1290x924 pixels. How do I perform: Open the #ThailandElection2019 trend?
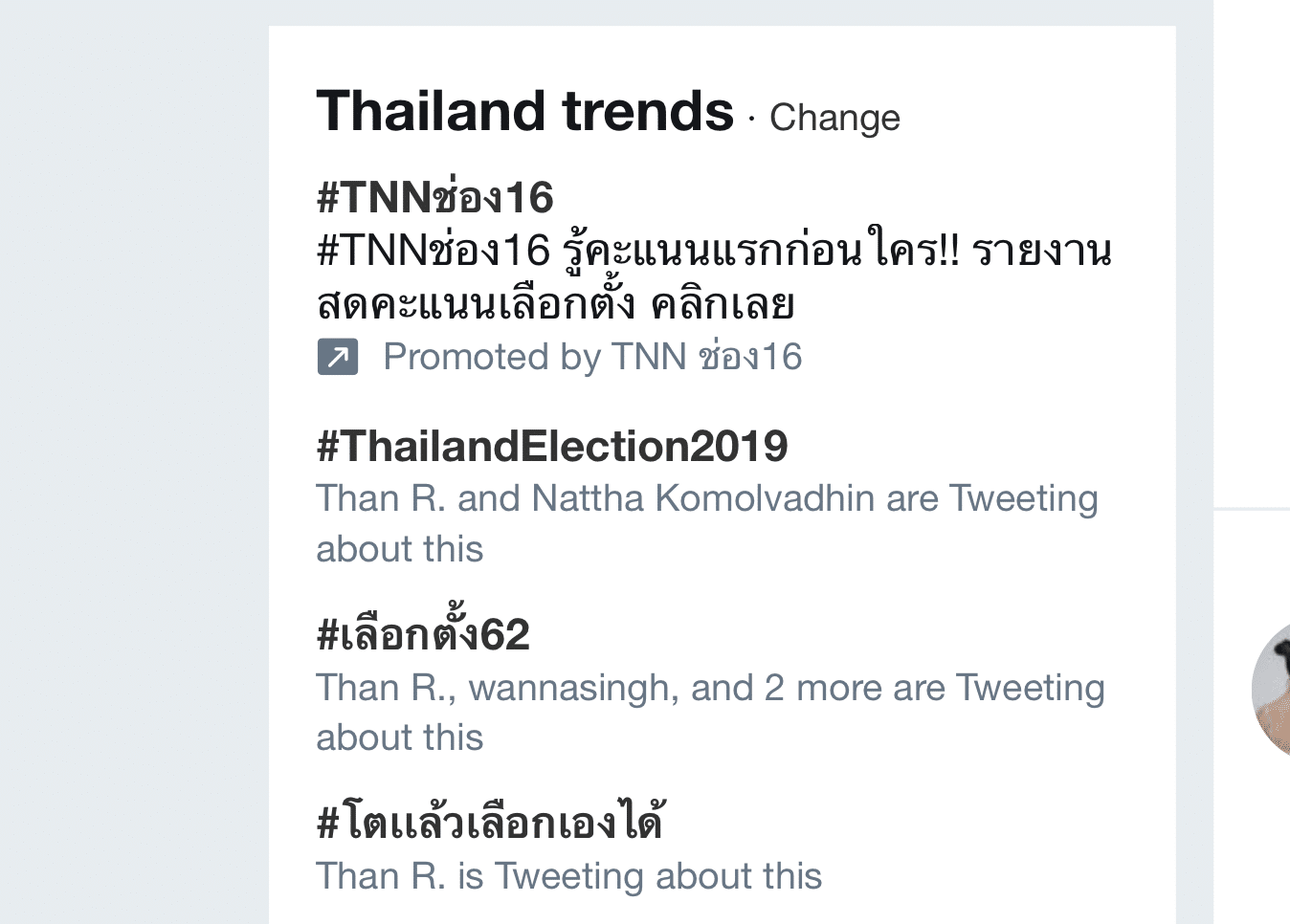click(x=552, y=446)
